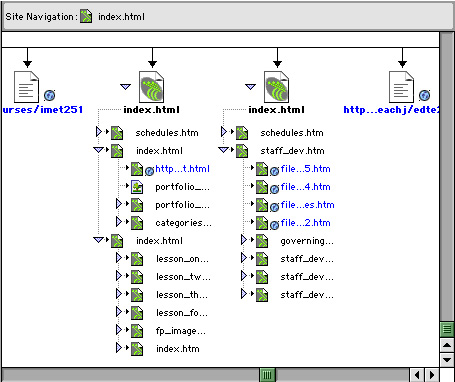Collapse the large index.html node in third column
The width and height of the screenshot is (455, 382).
(250, 87)
